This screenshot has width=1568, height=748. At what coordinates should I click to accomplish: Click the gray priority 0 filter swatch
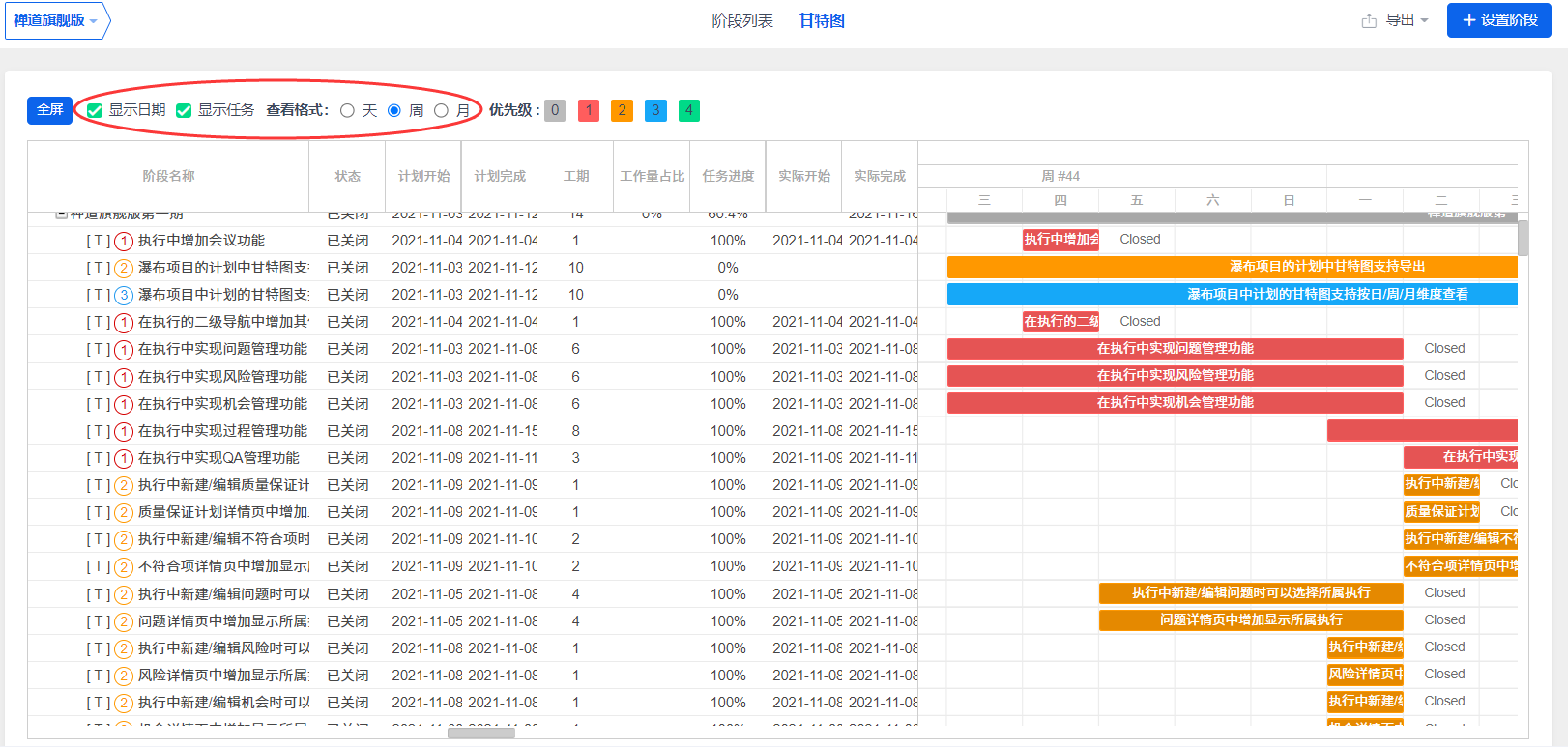pyautogui.click(x=555, y=110)
